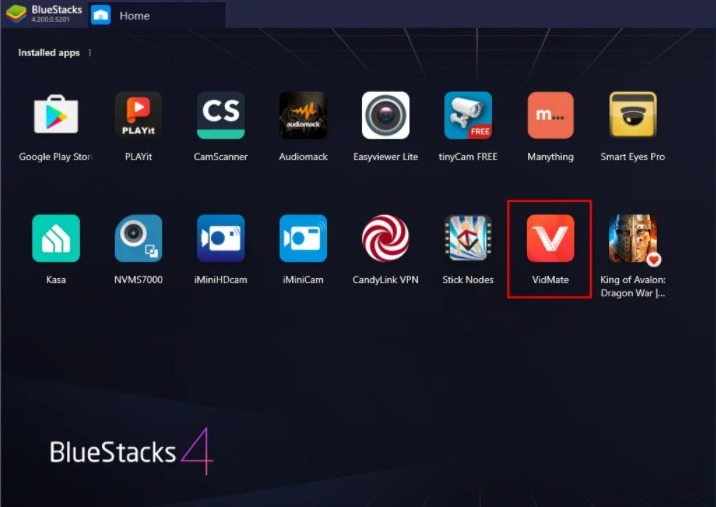Click the BlueStacks logo in title bar
This screenshot has height=507, width=716.
[x=16, y=14]
